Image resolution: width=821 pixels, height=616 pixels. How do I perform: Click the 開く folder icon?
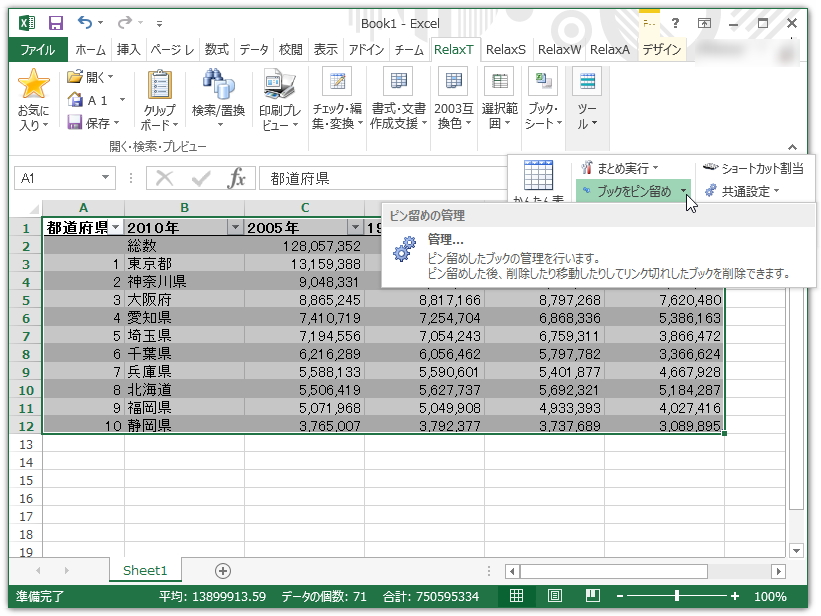[x=75, y=77]
